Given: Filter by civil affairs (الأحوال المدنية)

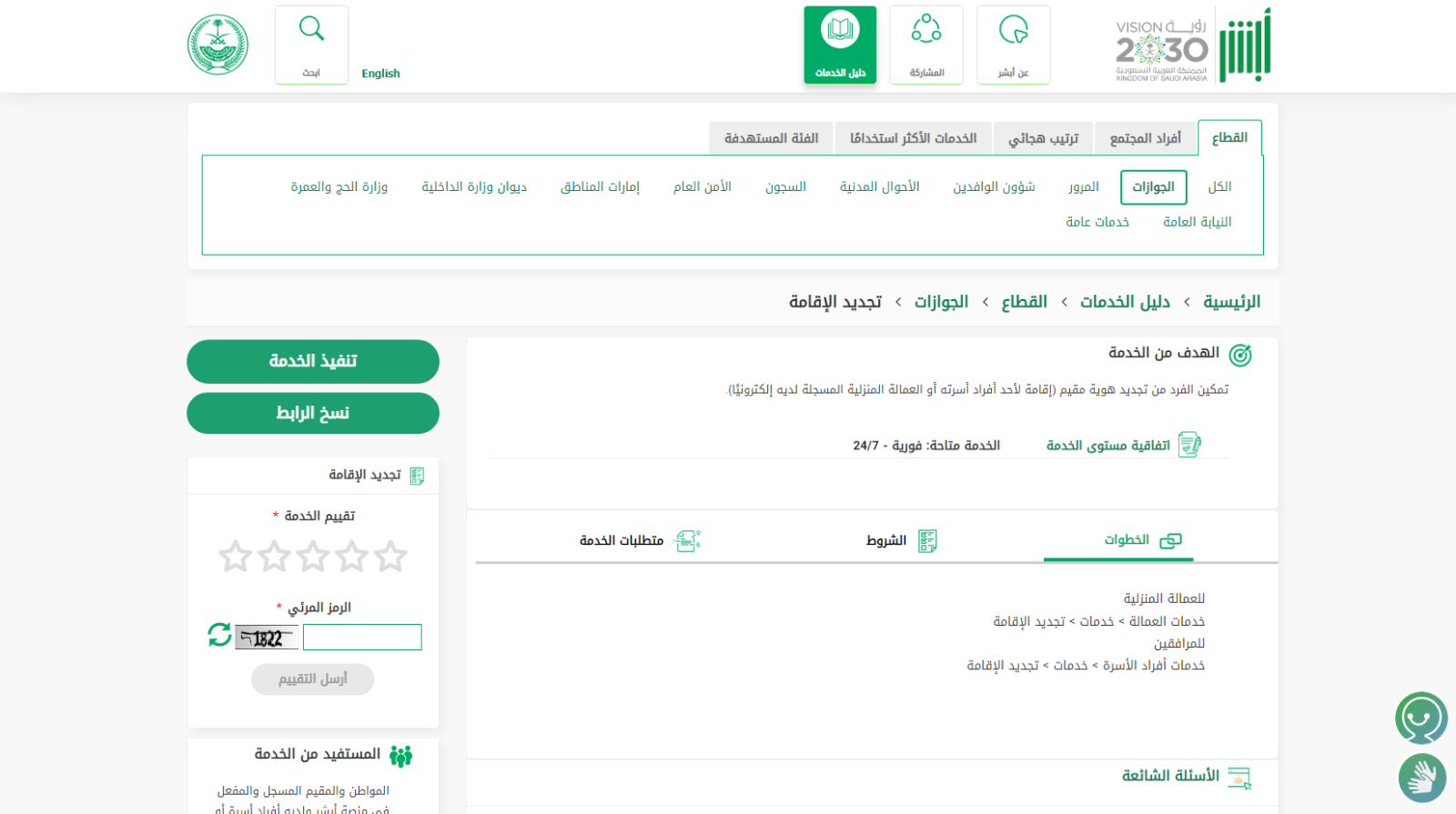Looking at the screenshot, I should click(879, 186).
